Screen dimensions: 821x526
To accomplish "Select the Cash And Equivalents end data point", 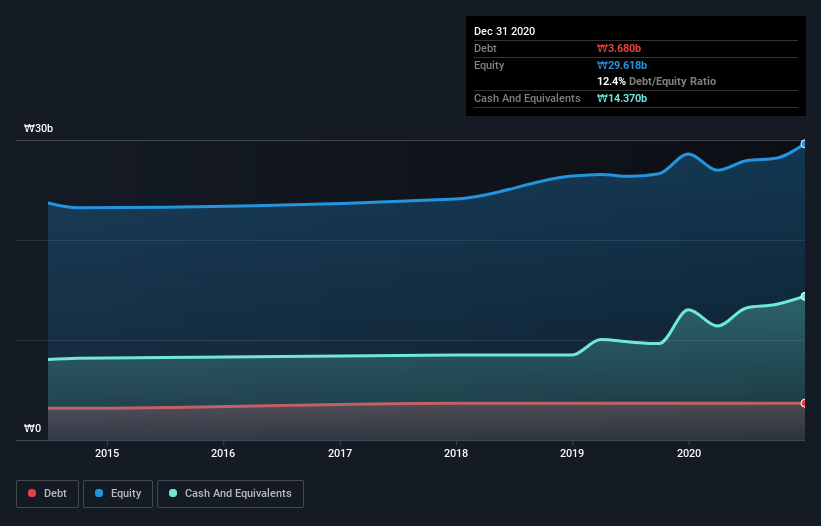I will click(804, 296).
